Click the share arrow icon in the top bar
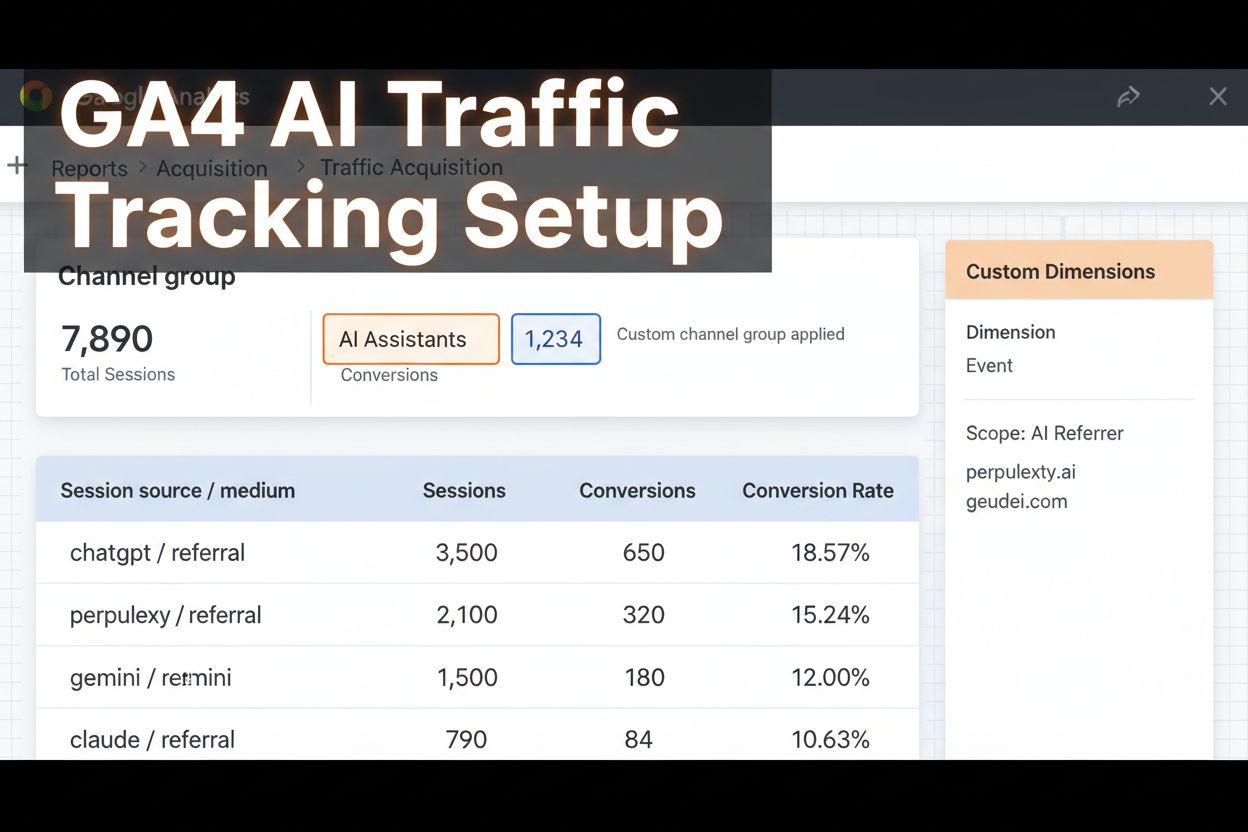Viewport: 1248px width, 832px height. (1129, 96)
